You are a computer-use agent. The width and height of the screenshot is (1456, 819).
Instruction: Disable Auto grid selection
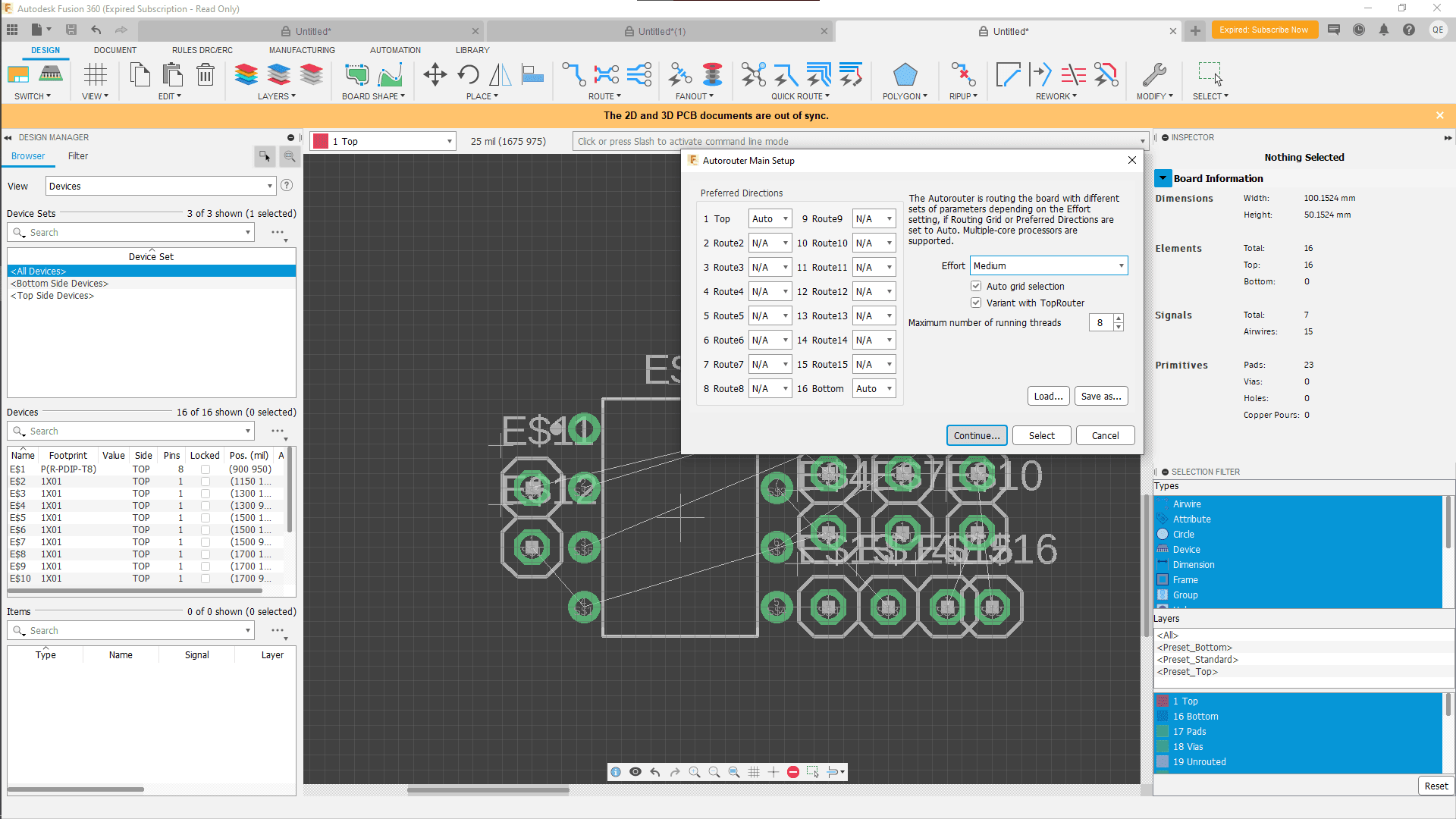click(977, 286)
